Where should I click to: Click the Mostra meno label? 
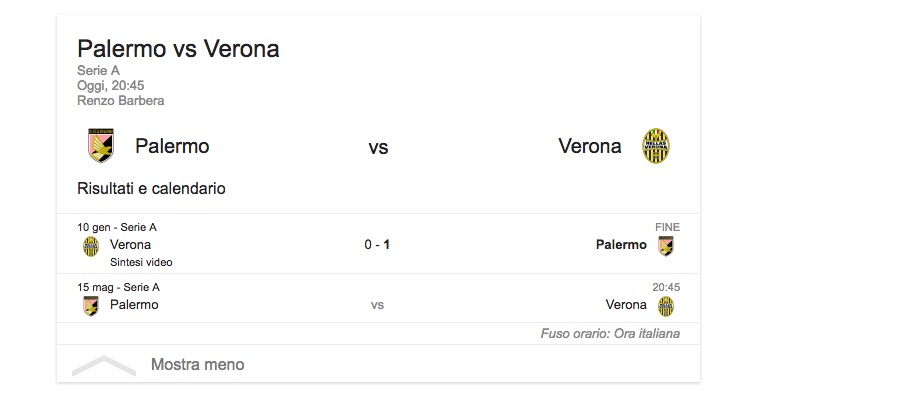tap(197, 365)
